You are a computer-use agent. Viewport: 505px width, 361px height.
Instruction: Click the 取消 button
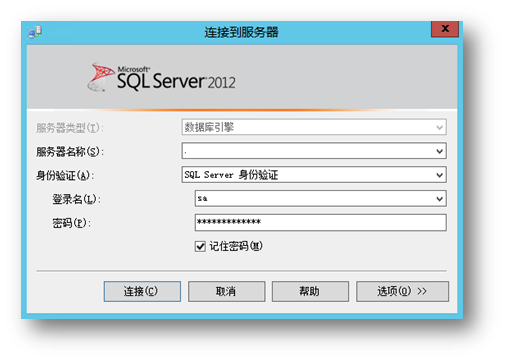[x=227, y=291]
